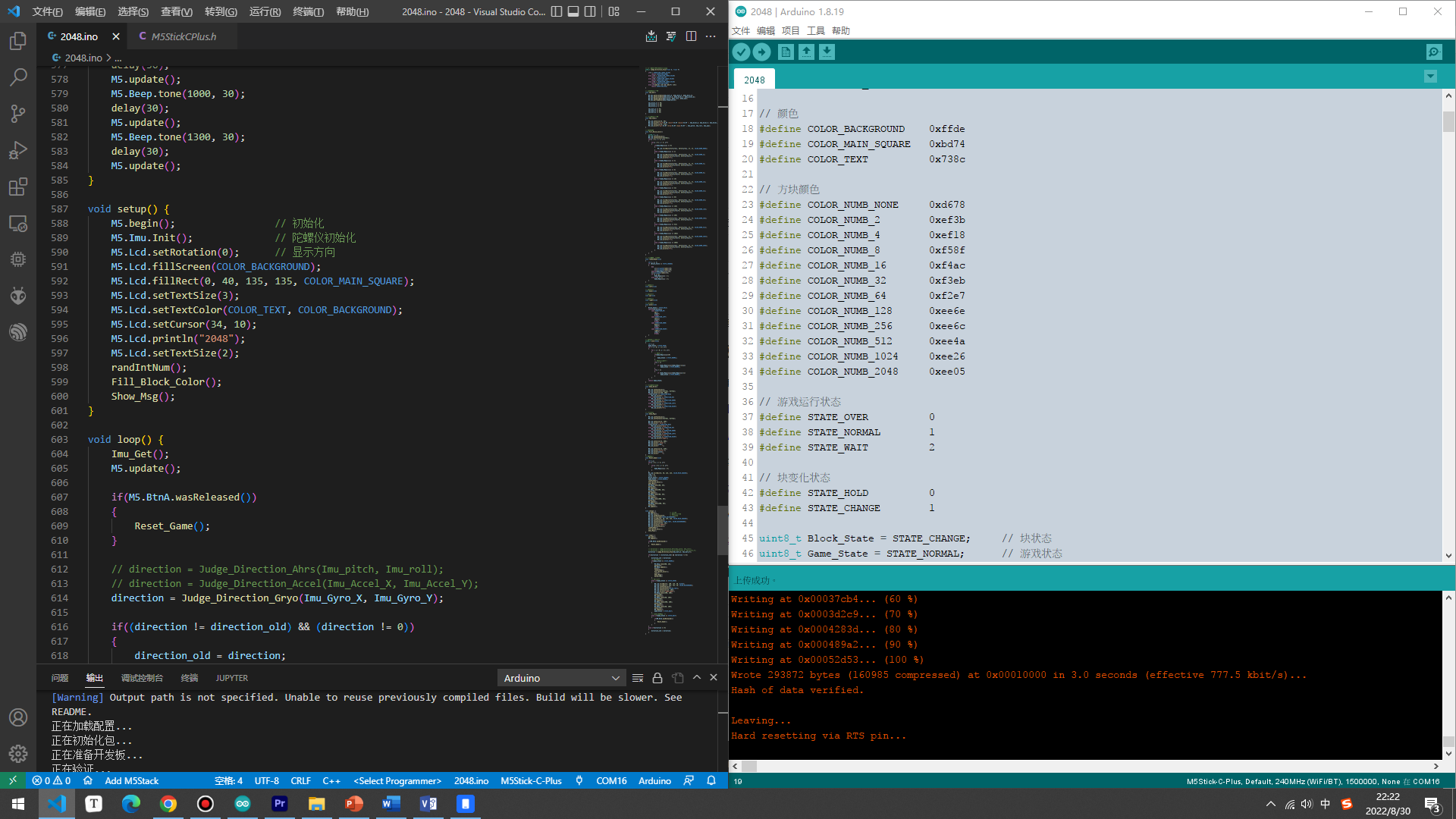
Task: Click COM16 port in status bar
Action: (x=611, y=780)
